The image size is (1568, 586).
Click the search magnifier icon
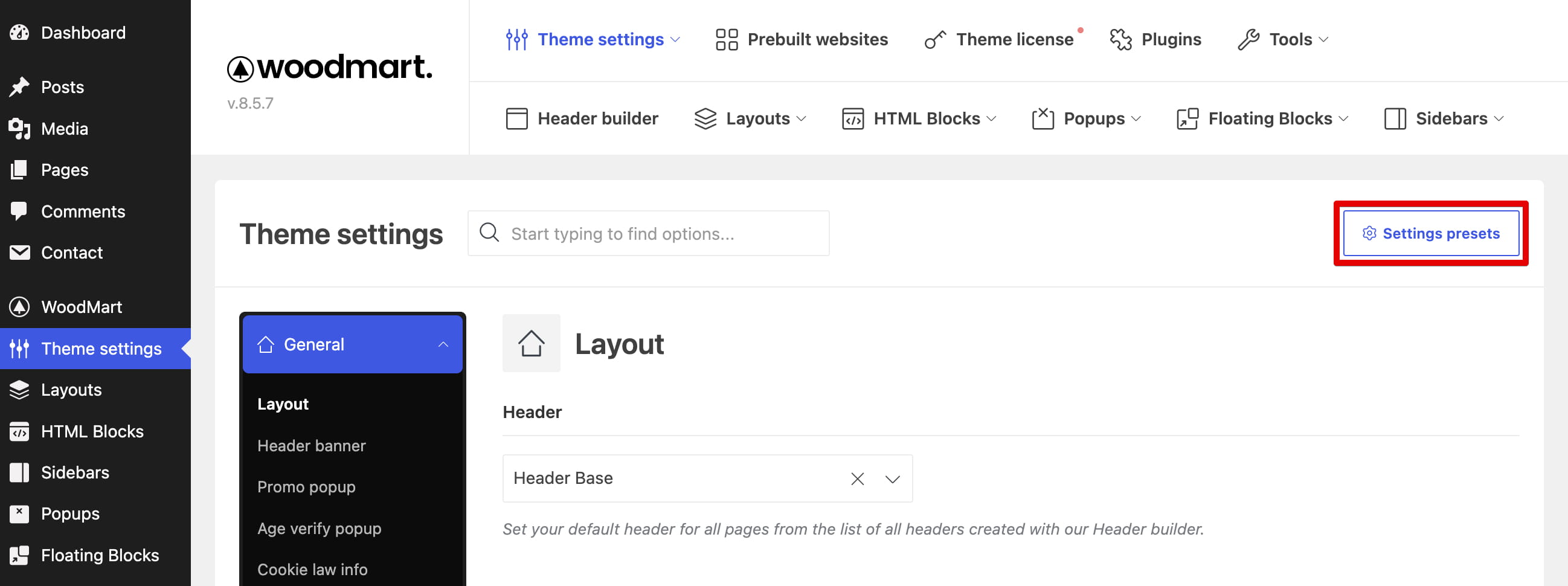click(489, 233)
